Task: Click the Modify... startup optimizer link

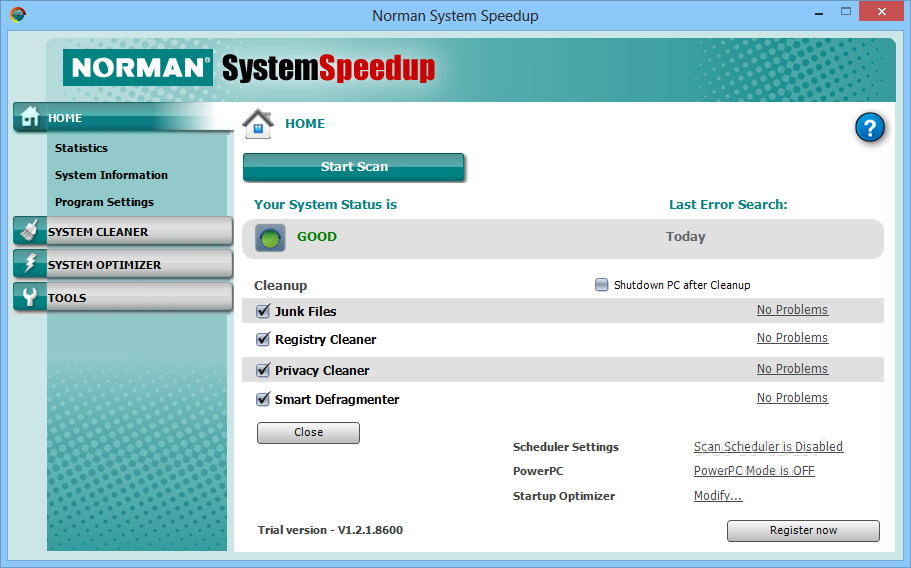Action: point(718,496)
